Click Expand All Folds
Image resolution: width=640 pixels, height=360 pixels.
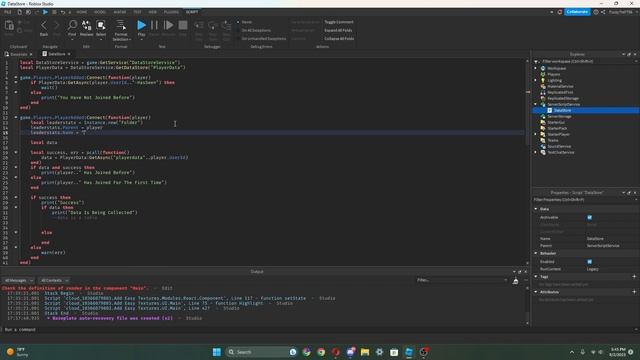(x=338, y=30)
